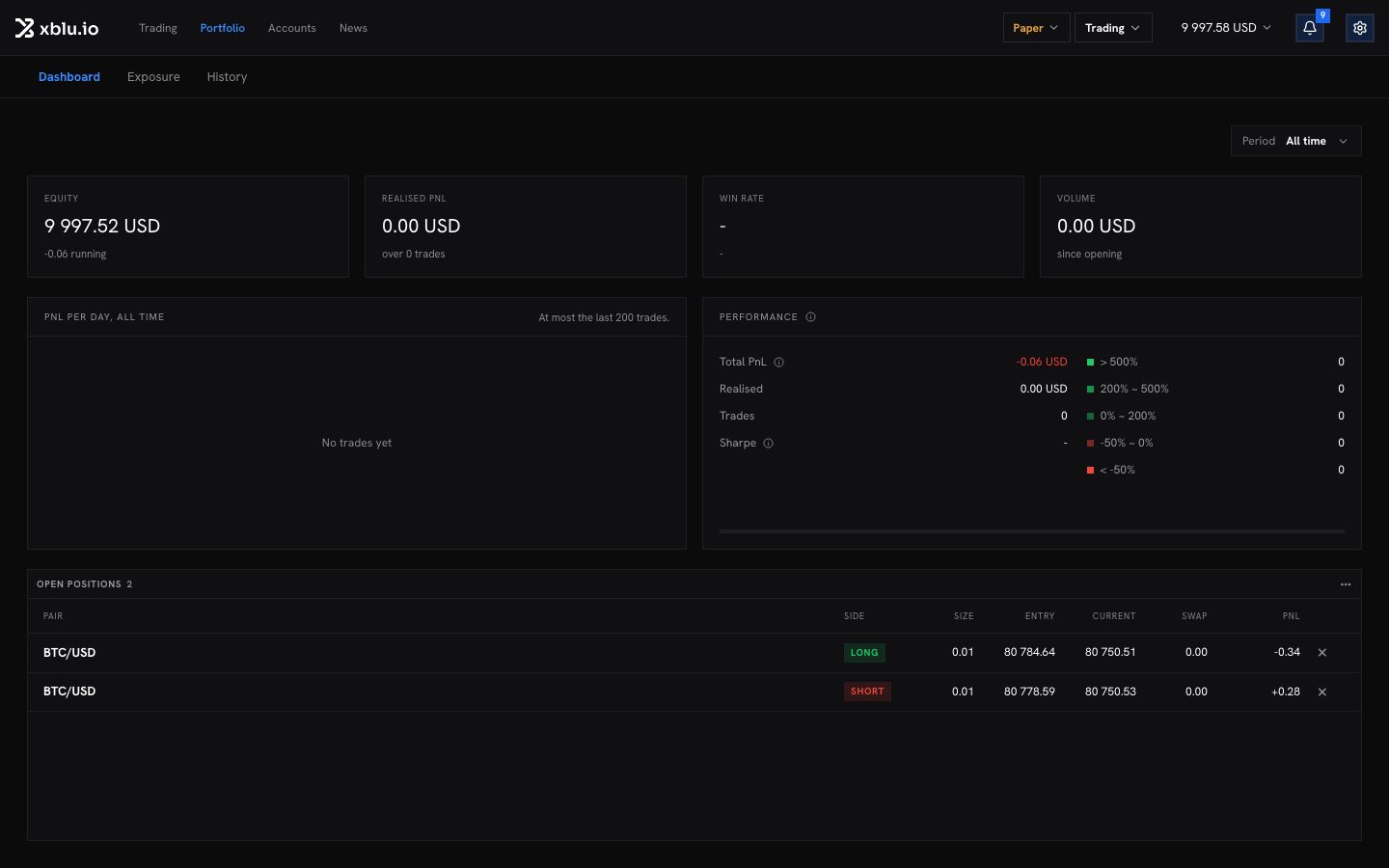Open the Paper account mode dropdown

pyautogui.click(x=1036, y=28)
